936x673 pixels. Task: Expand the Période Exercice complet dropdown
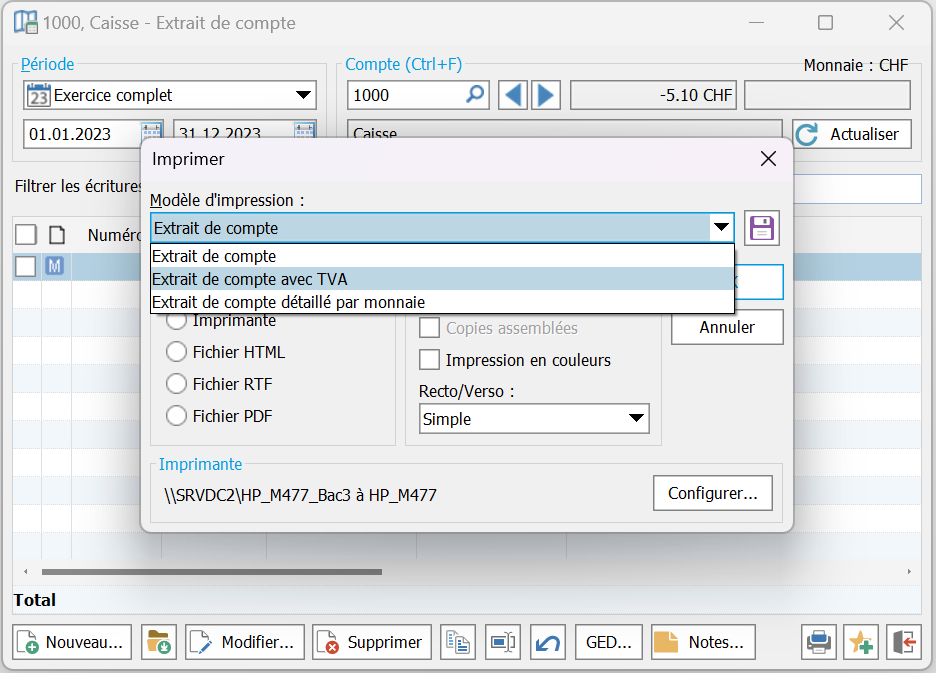303,96
